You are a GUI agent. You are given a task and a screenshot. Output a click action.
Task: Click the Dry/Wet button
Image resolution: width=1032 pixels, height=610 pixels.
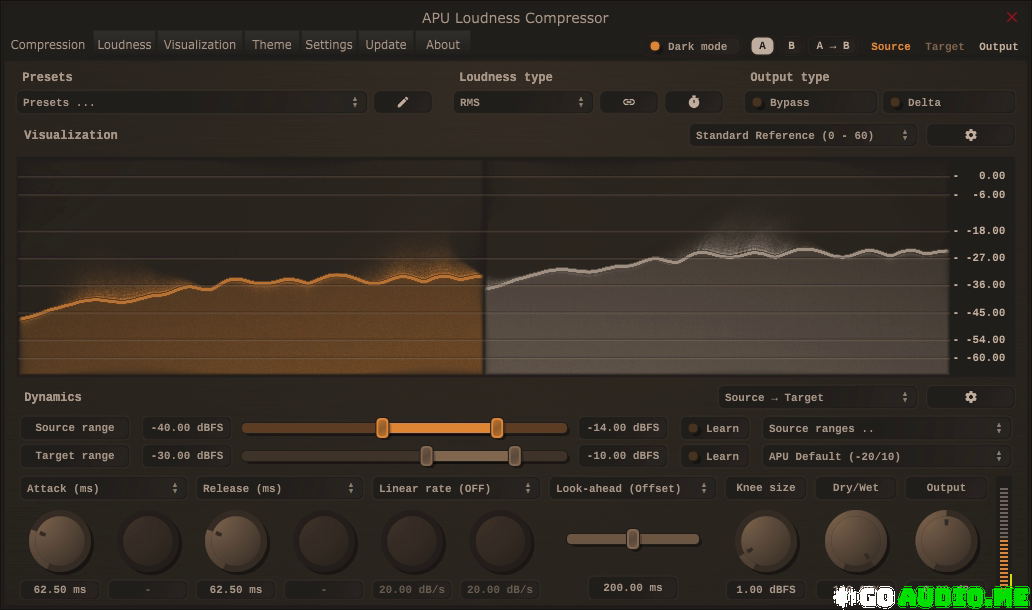[855, 488]
